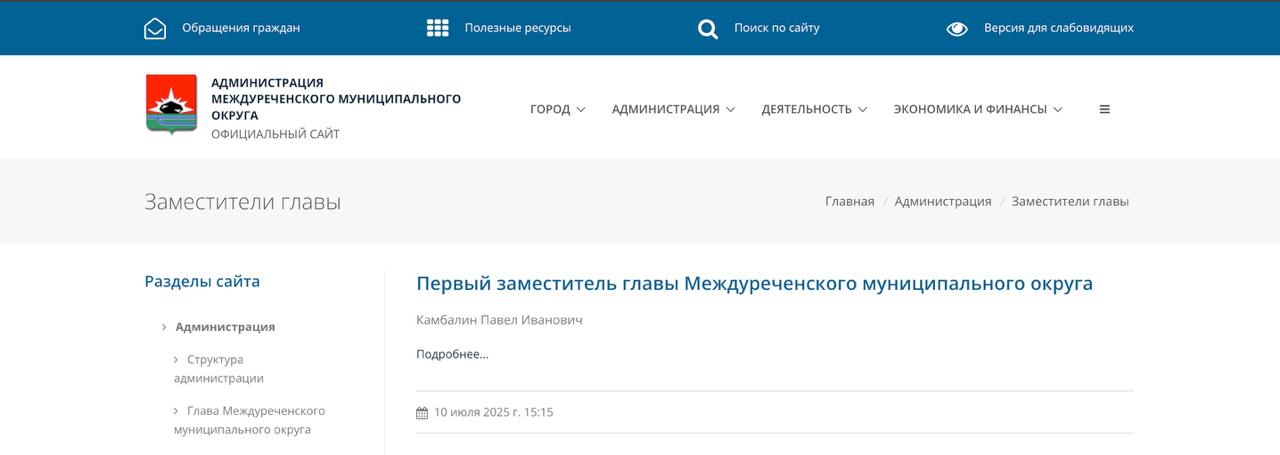This screenshot has height=455, width=1280.
Task: Click page title Заместители главы
Action: coord(242,202)
